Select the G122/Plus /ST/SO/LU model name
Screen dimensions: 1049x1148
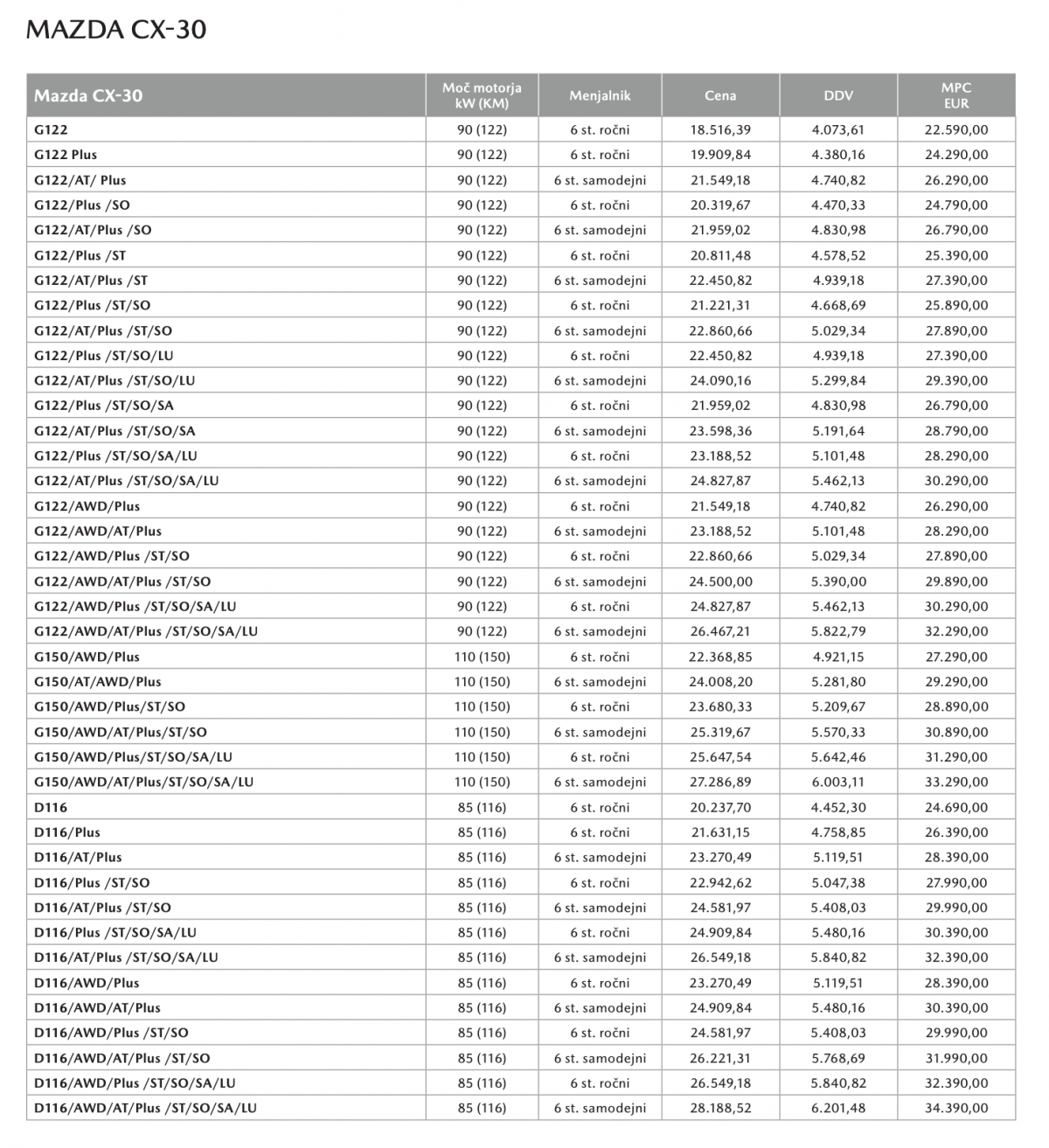[x=104, y=356]
